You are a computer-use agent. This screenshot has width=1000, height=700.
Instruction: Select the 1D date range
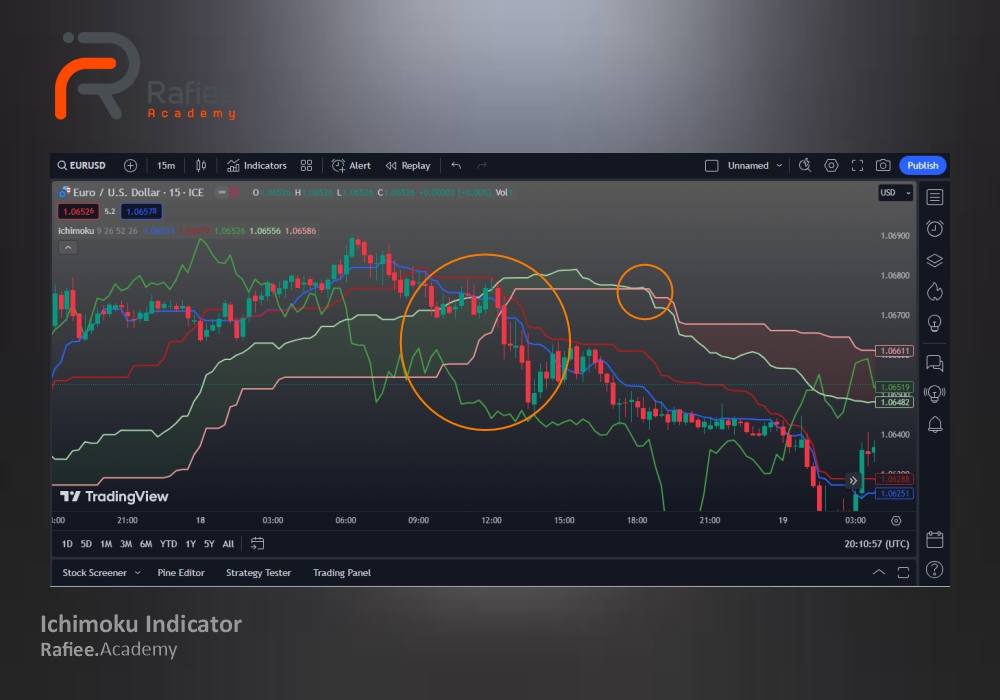(x=67, y=544)
